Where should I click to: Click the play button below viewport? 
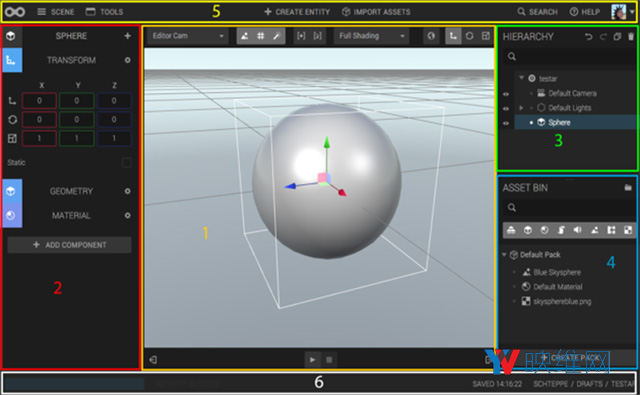pyautogui.click(x=312, y=360)
